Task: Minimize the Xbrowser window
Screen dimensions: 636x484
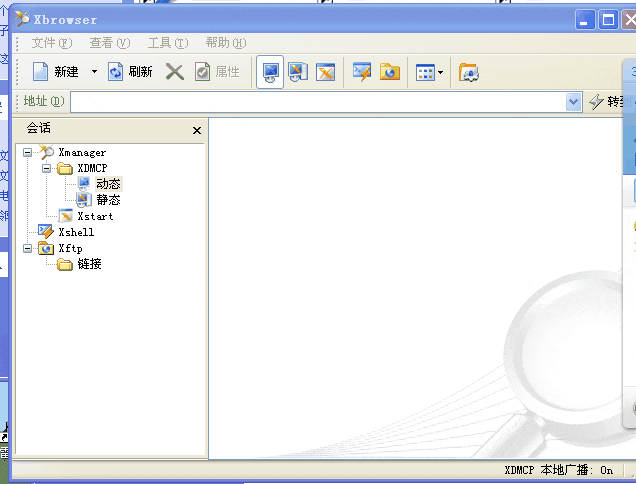Action: click(x=584, y=20)
